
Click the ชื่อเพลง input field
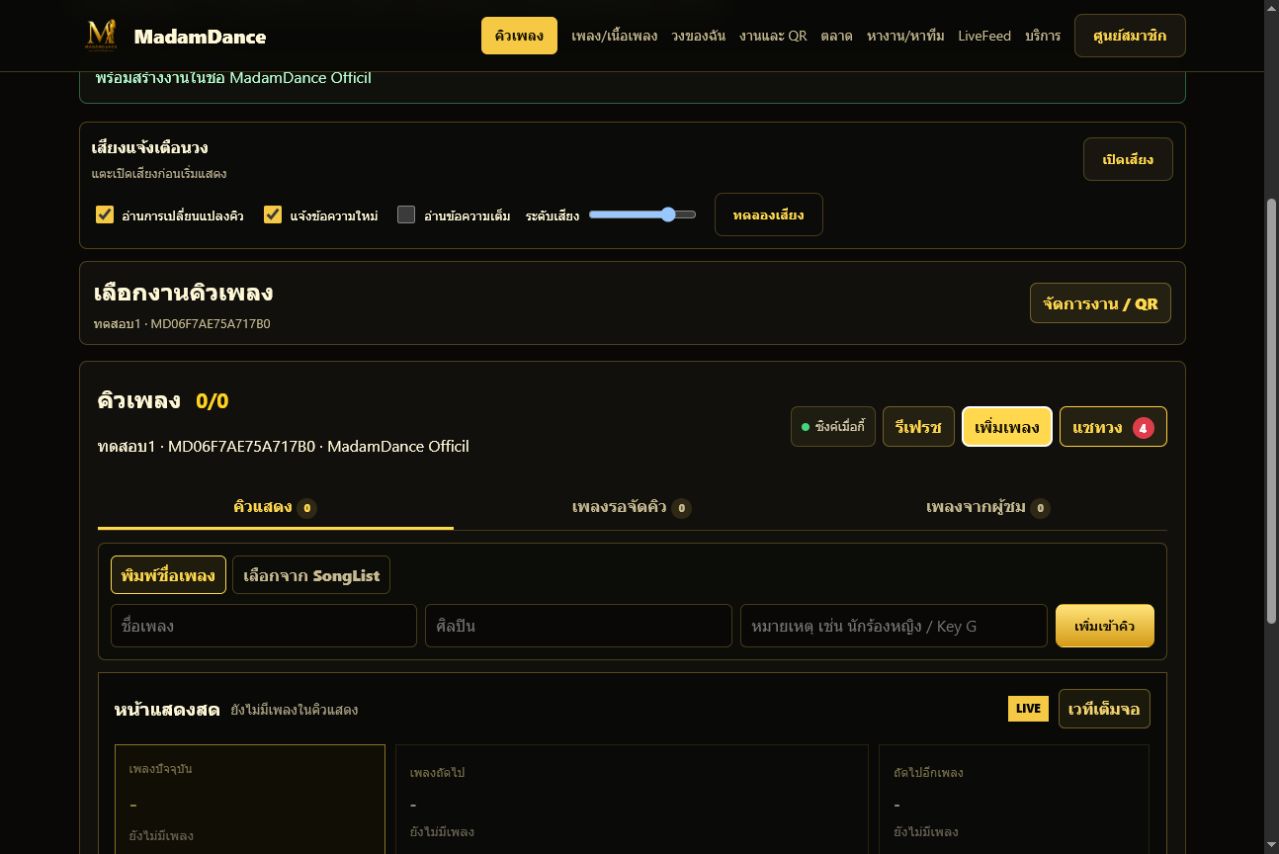[x=264, y=626]
